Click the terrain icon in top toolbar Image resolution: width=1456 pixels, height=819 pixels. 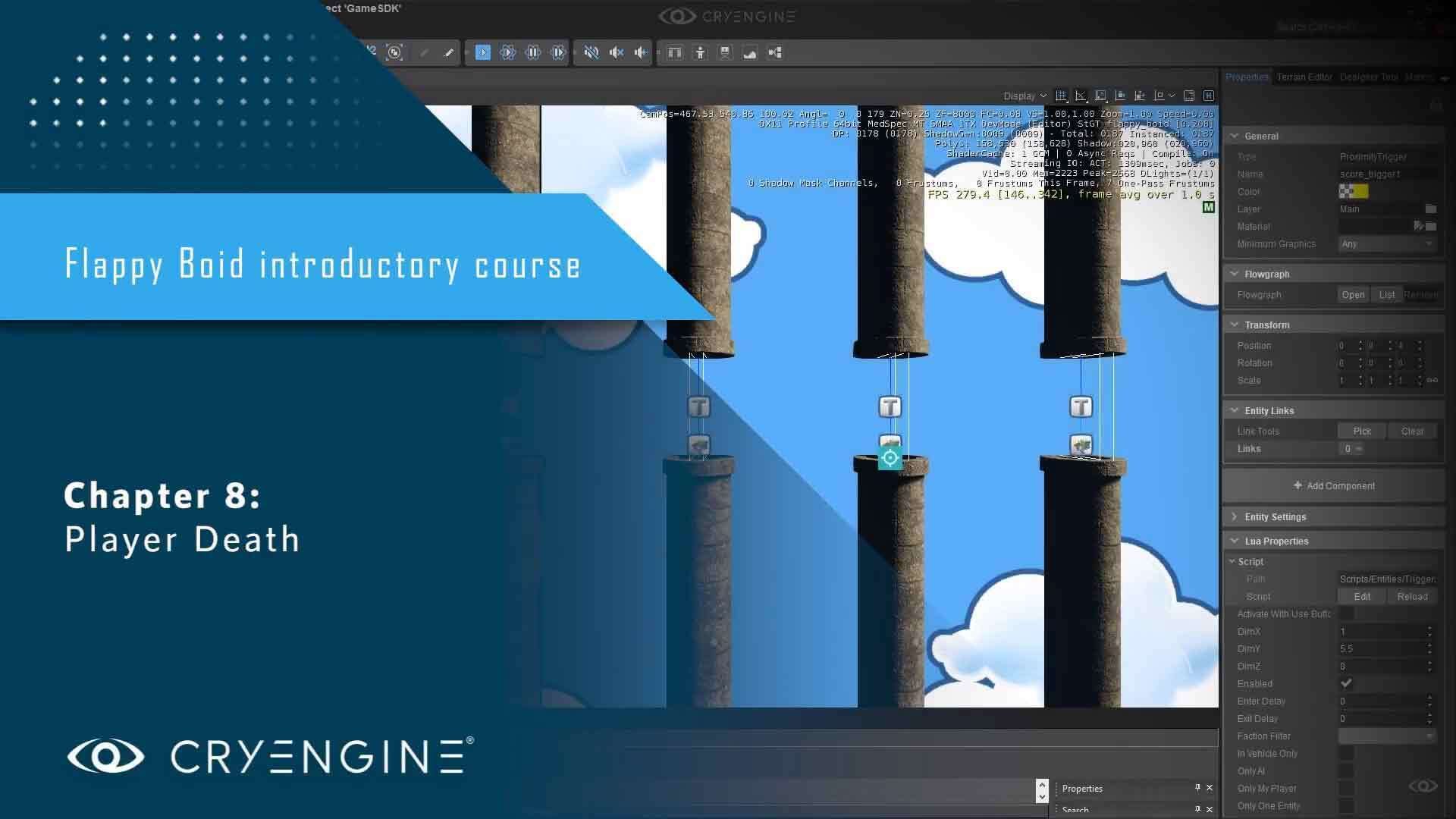750,52
